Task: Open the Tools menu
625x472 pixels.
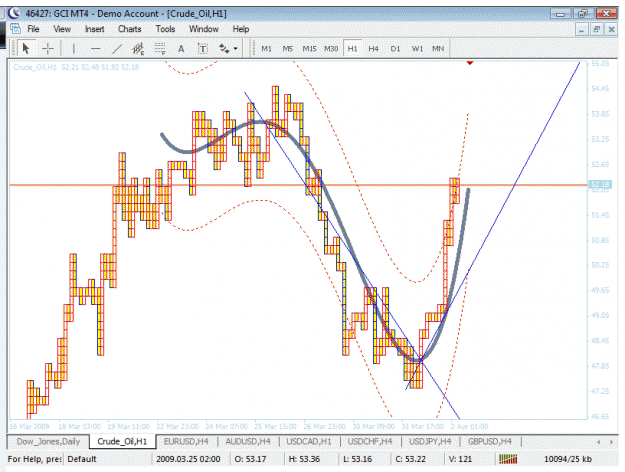Action: point(165,29)
